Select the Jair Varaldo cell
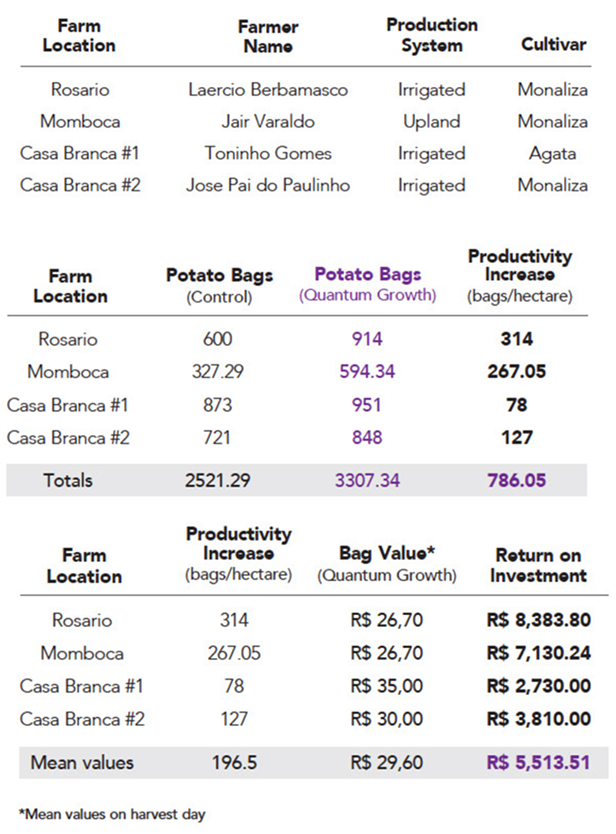The height and width of the screenshot is (834, 616). point(268,122)
